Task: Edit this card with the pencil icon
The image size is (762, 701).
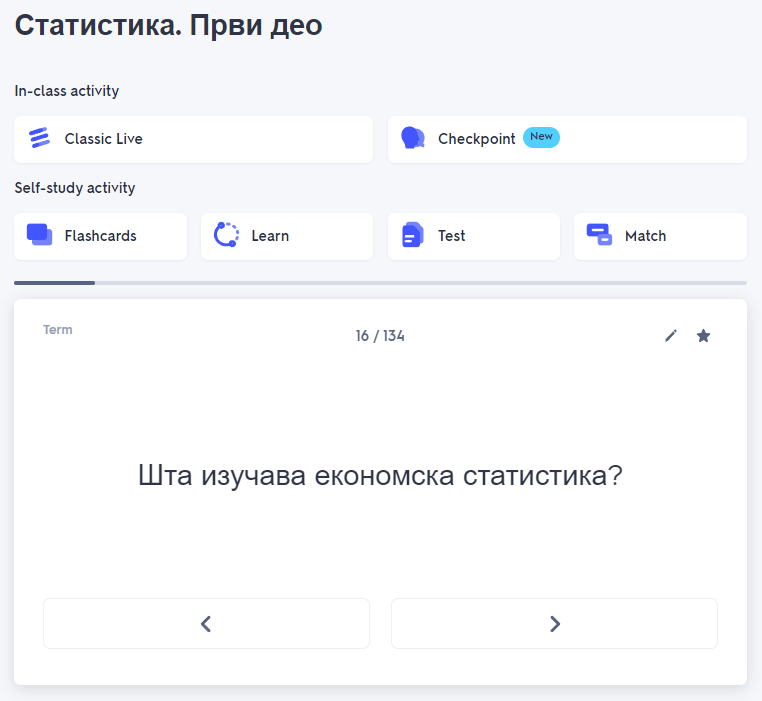Action: coord(671,336)
